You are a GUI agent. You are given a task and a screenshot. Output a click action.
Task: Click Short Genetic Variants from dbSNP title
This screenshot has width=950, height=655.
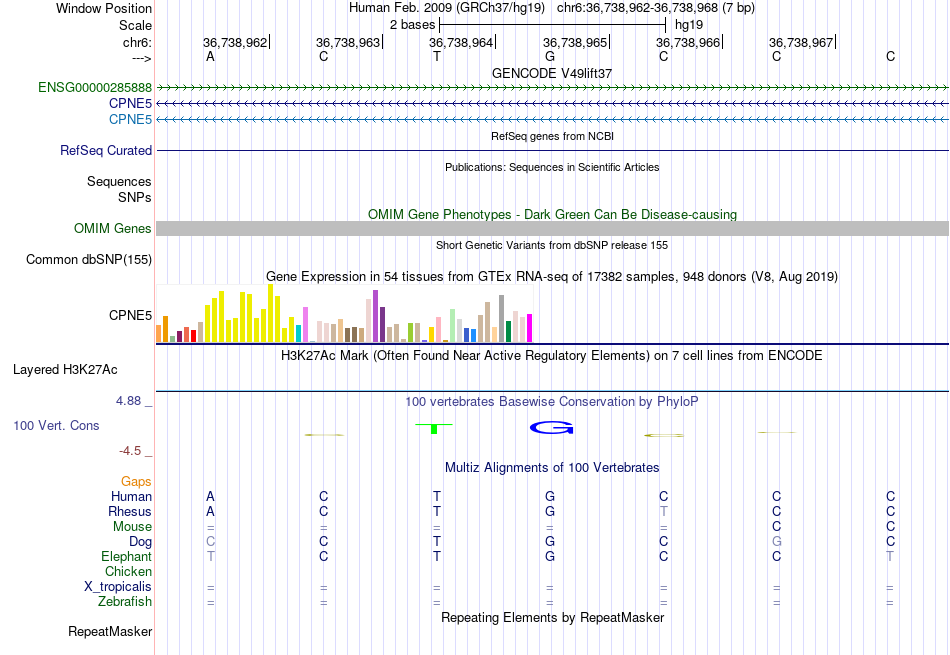552,245
